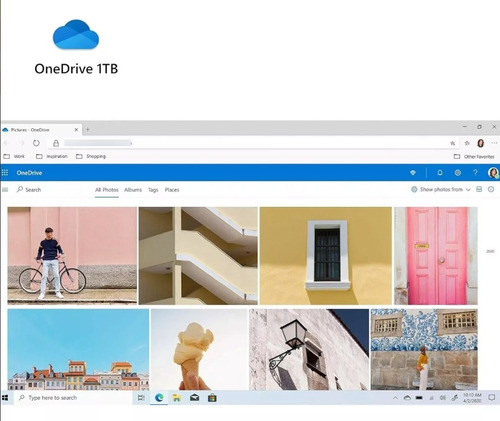Open the street lantern photo
The image size is (500, 421).
[309, 349]
